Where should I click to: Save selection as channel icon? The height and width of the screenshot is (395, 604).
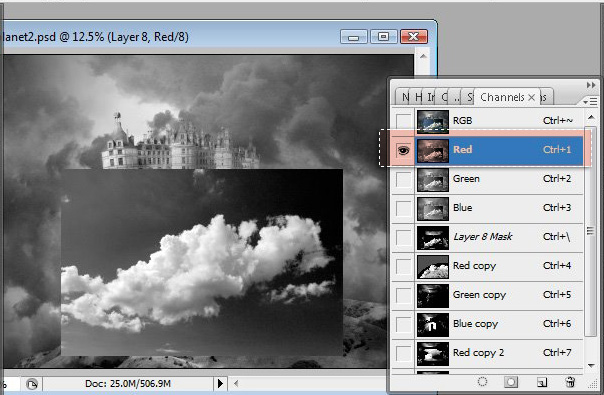click(x=511, y=382)
